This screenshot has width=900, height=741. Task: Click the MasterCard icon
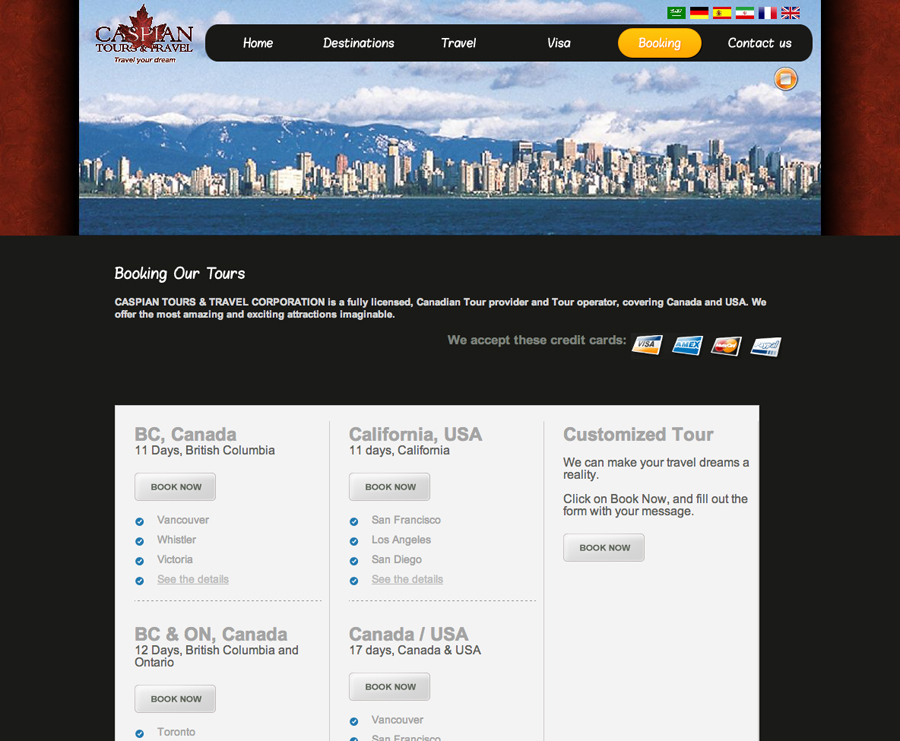(726, 346)
